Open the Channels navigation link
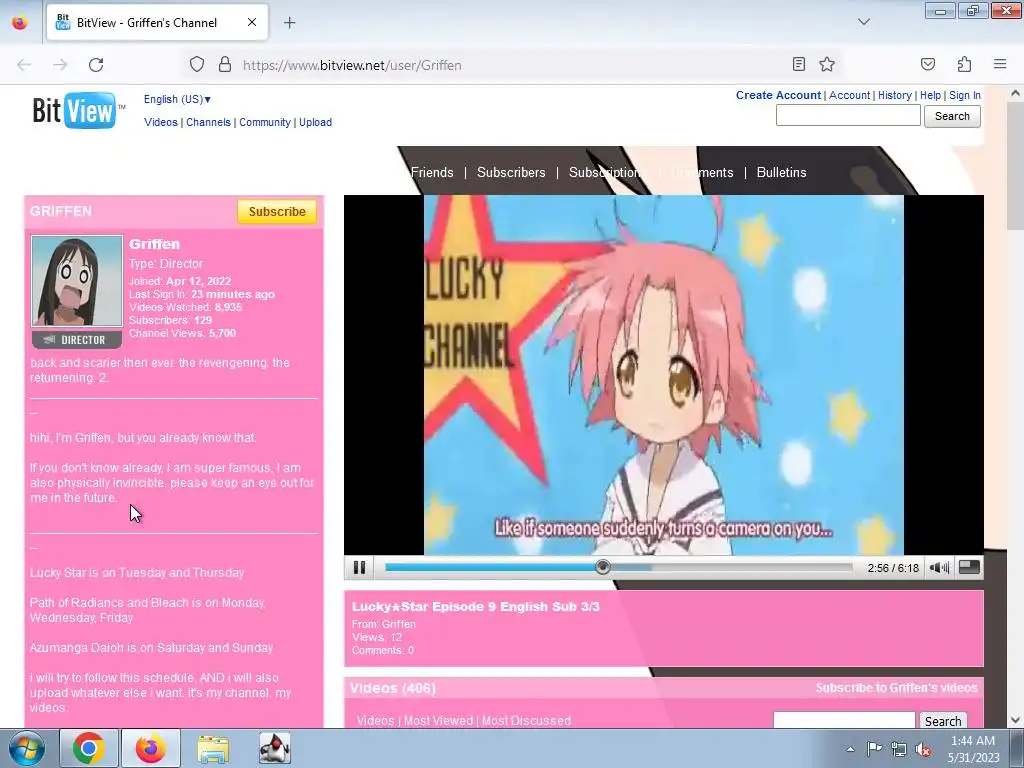1024x768 pixels. point(208,122)
